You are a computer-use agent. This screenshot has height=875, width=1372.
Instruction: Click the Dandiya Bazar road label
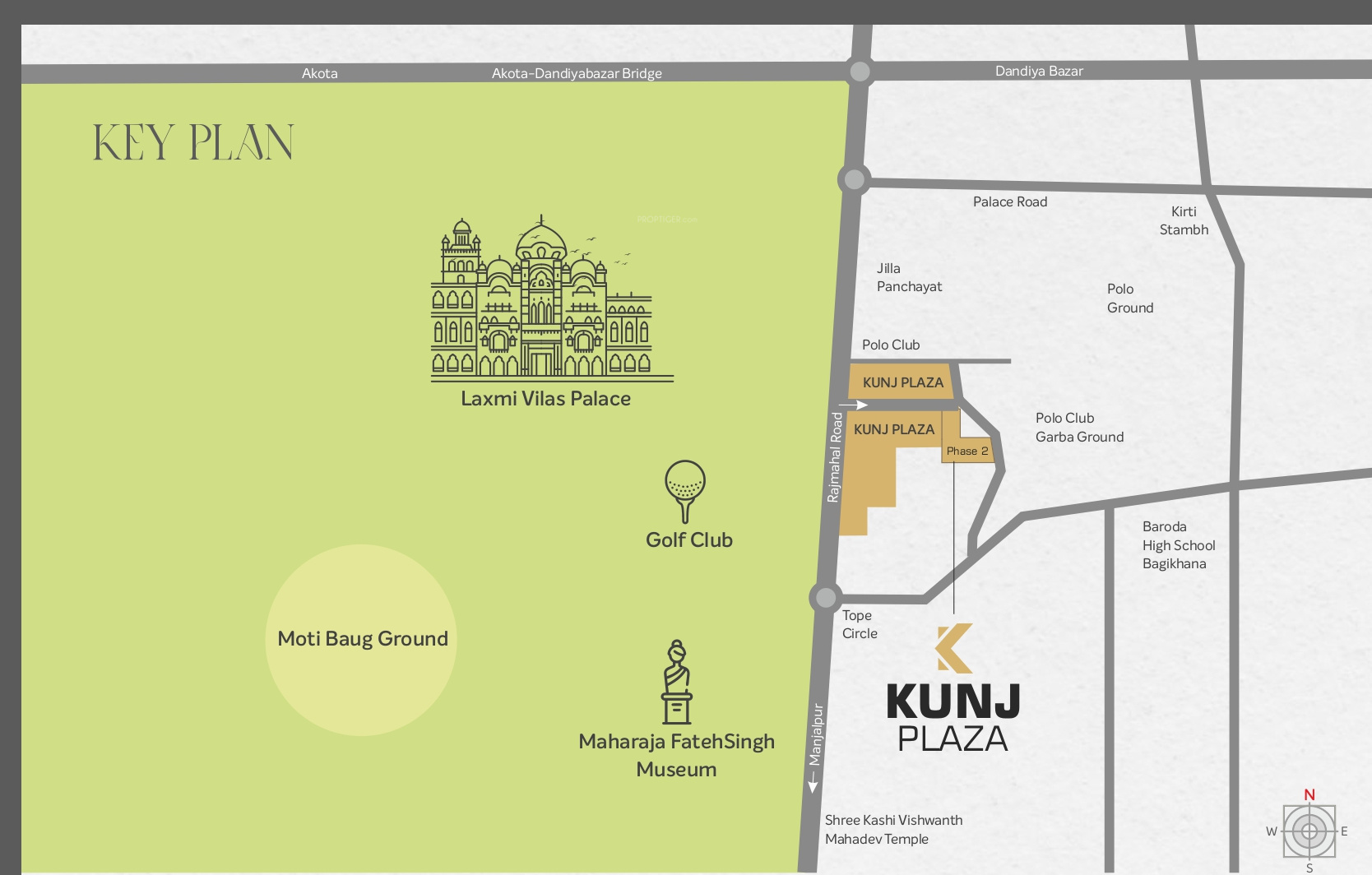[1038, 72]
